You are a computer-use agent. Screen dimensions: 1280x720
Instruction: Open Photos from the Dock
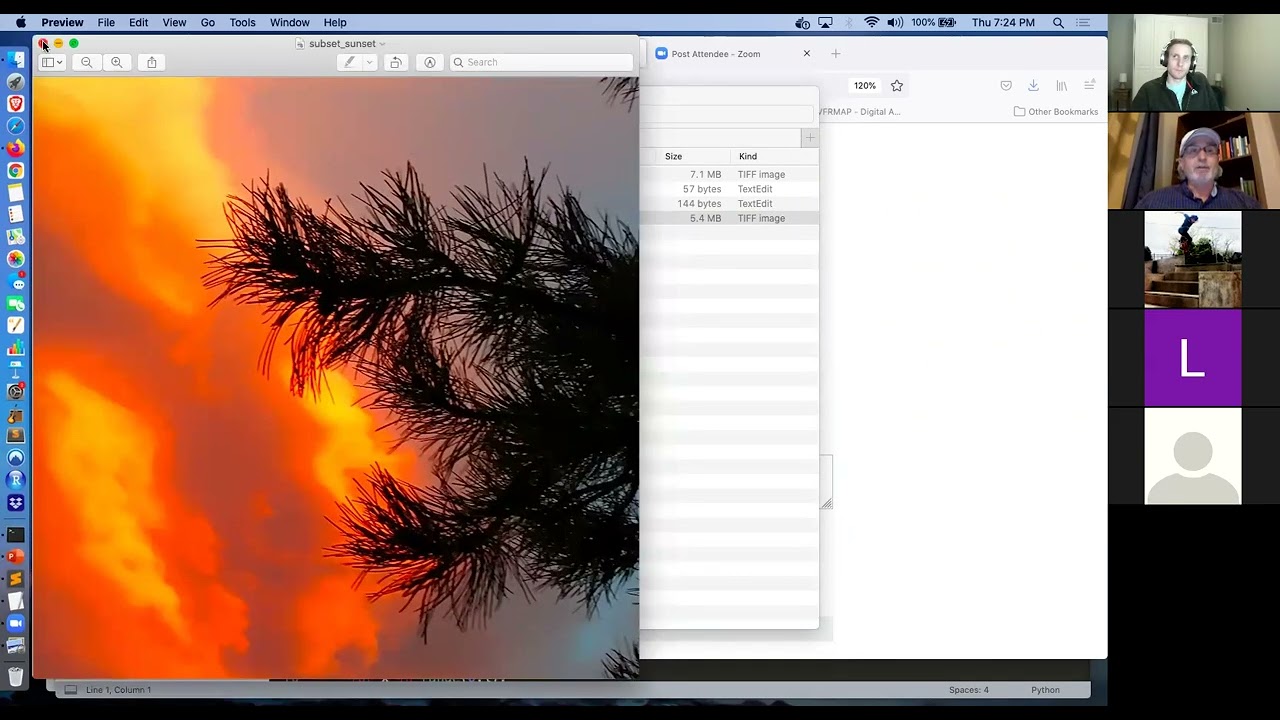[x=16, y=259]
